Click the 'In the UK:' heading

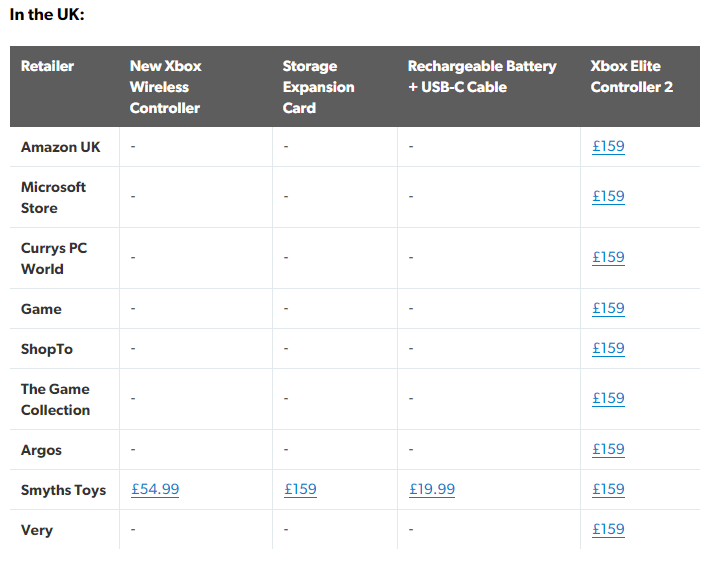[x=47, y=16]
